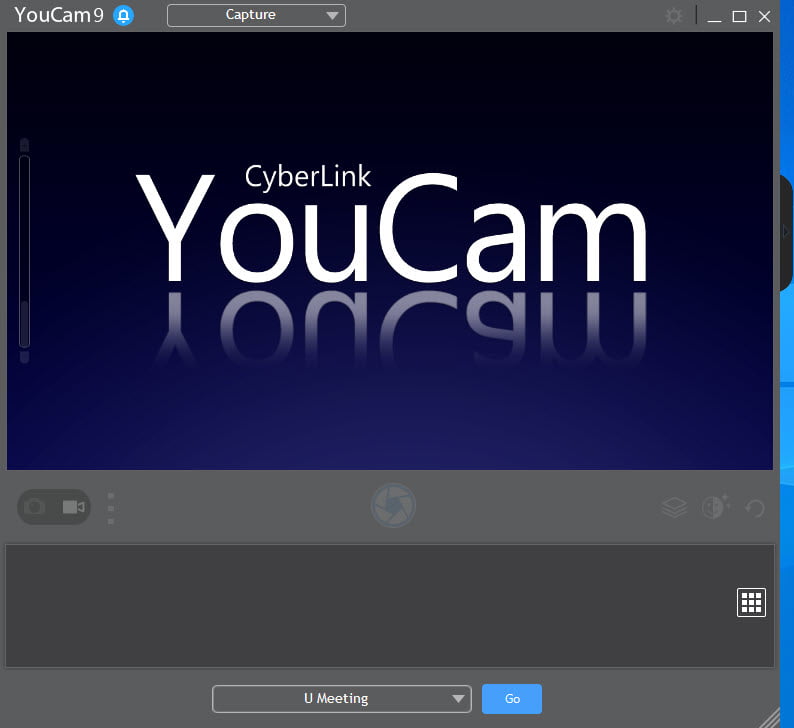Click zoom-out icon below the slider
The width and height of the screenshot is (794, 728).
(24, 357)
